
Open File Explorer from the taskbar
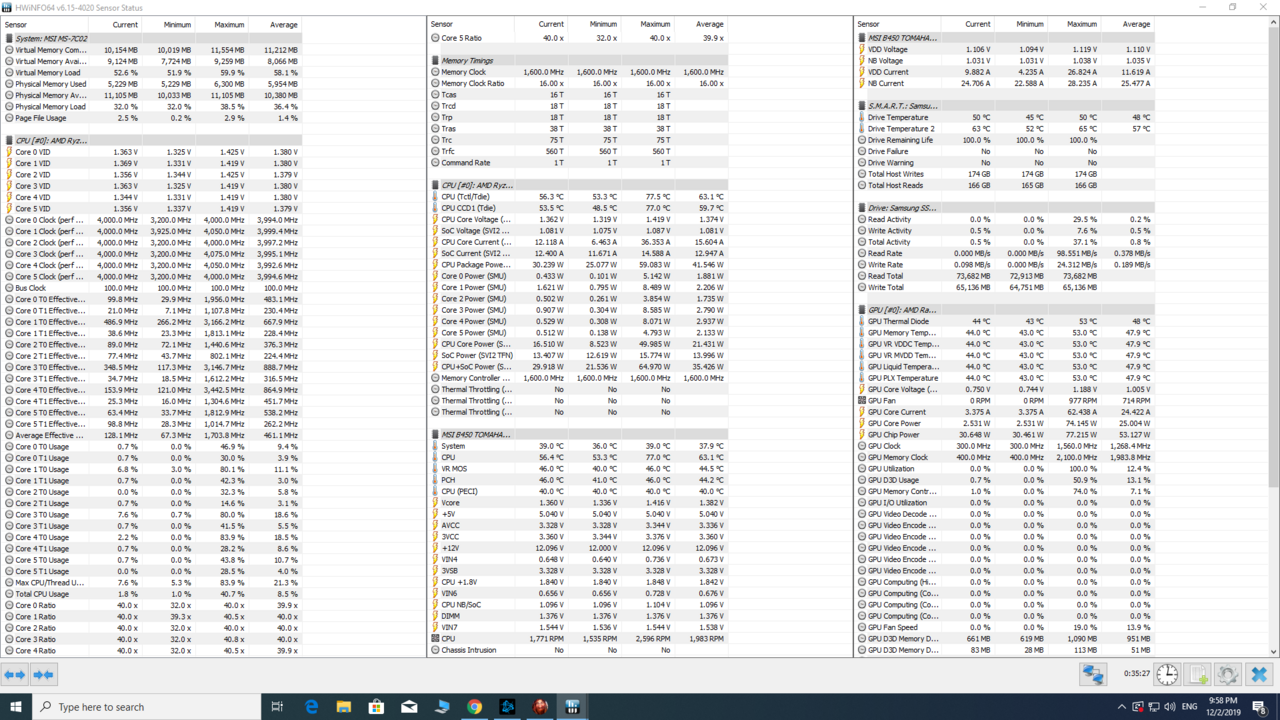tap(344, 707)
